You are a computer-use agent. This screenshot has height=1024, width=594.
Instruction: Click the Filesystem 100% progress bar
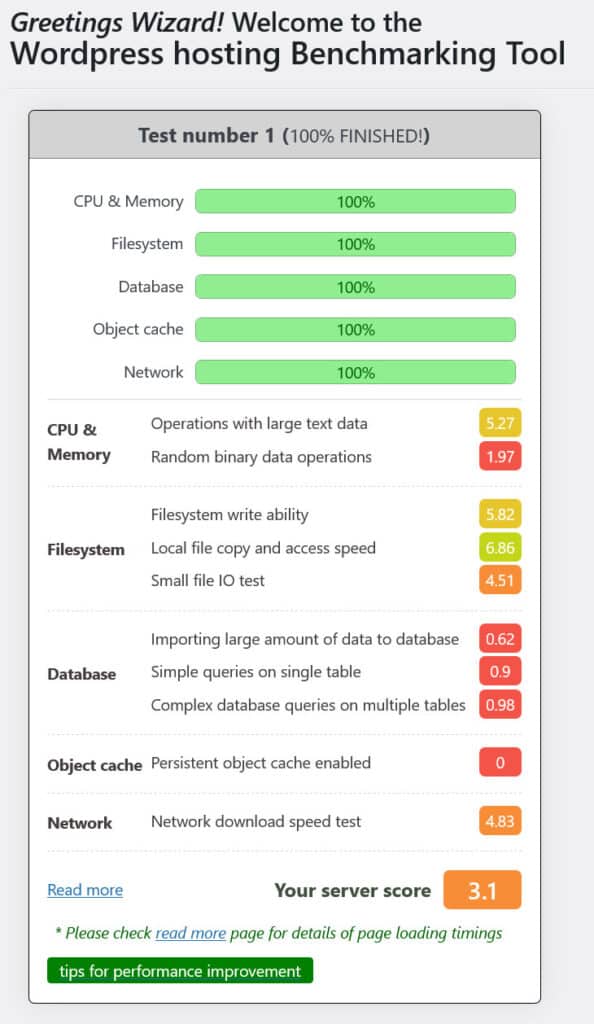tap(357, 244)
